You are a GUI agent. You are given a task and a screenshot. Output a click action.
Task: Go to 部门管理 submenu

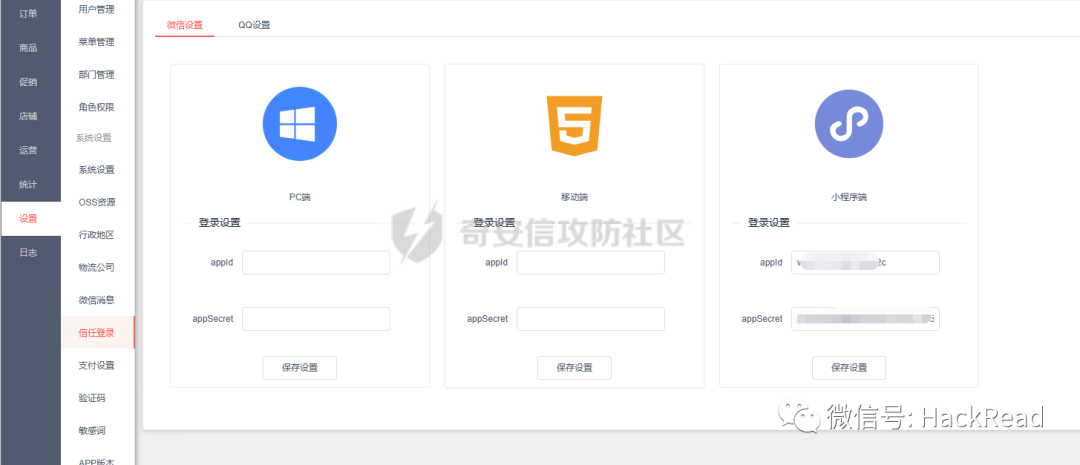tap(96, 74)
